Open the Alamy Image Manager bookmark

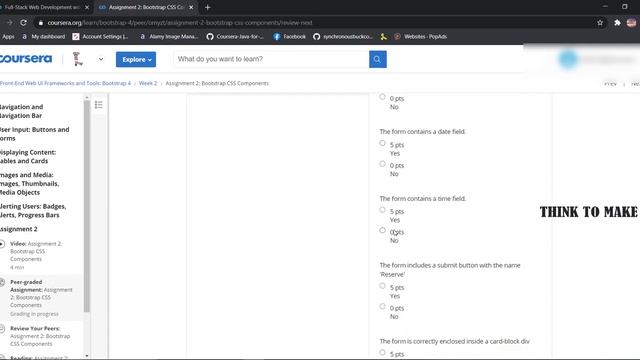(169, 37)
